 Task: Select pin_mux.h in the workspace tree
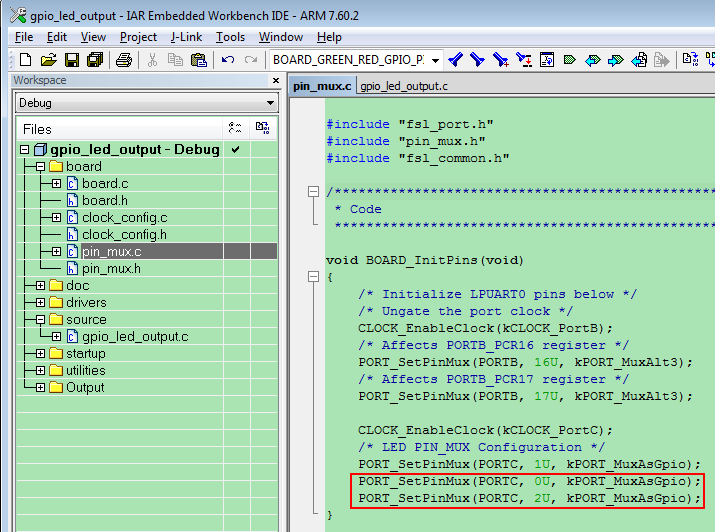tap(111, 269)
